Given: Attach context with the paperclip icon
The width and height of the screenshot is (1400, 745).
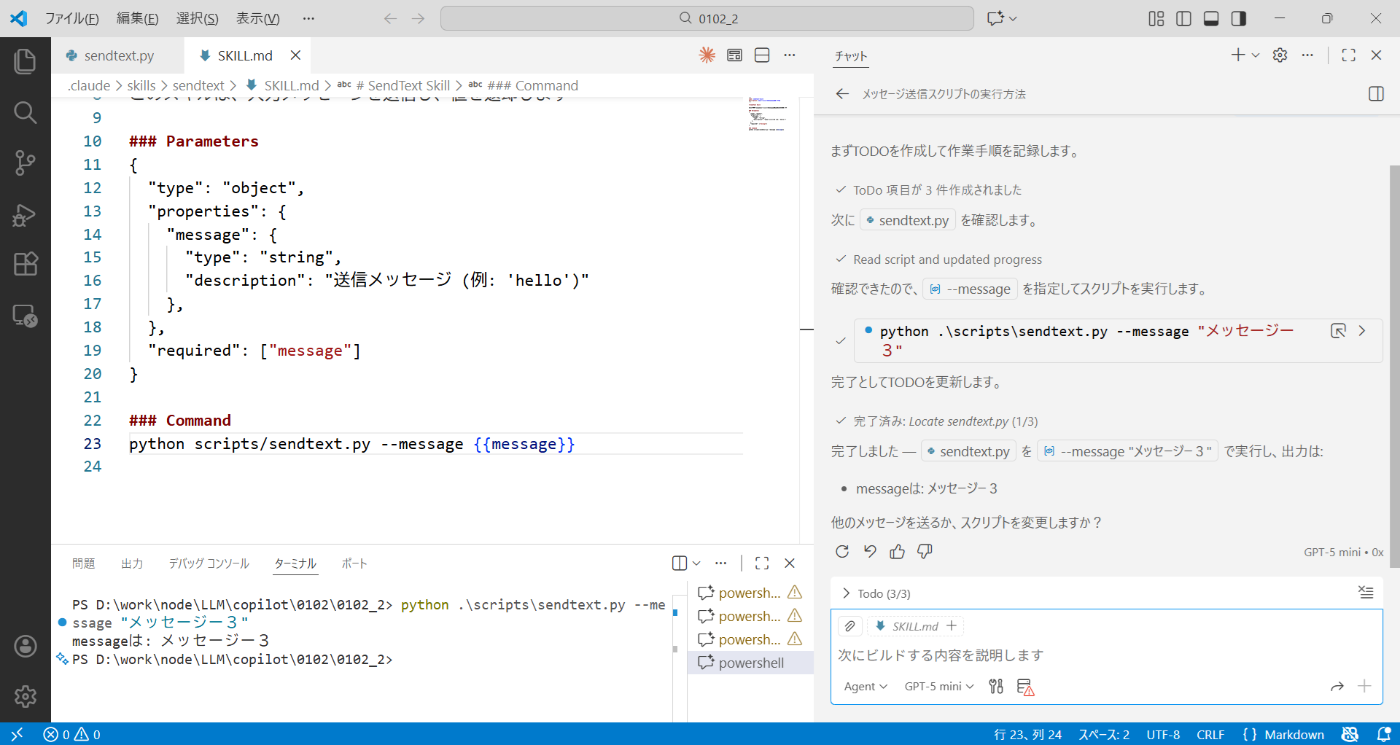Looking at the screenshot, I should point(851,625).
